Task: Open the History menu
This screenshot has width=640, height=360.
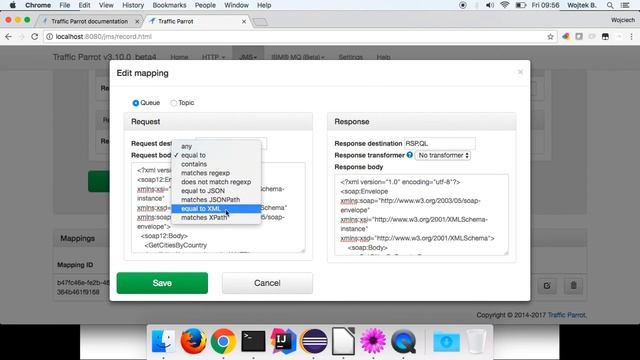Action: (133, 5)
